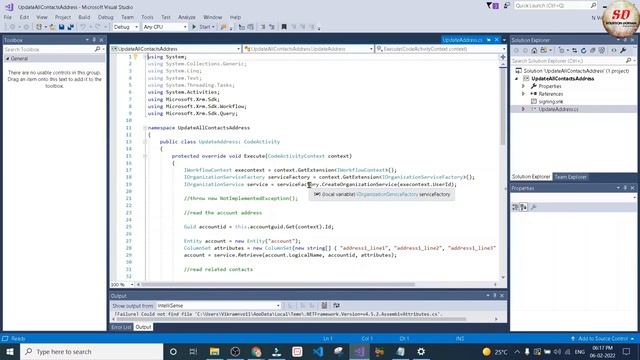The width and height of the screenshot is (640, 360).
Task: Click Add to Source Control in status bar
Action: [603, 338]
